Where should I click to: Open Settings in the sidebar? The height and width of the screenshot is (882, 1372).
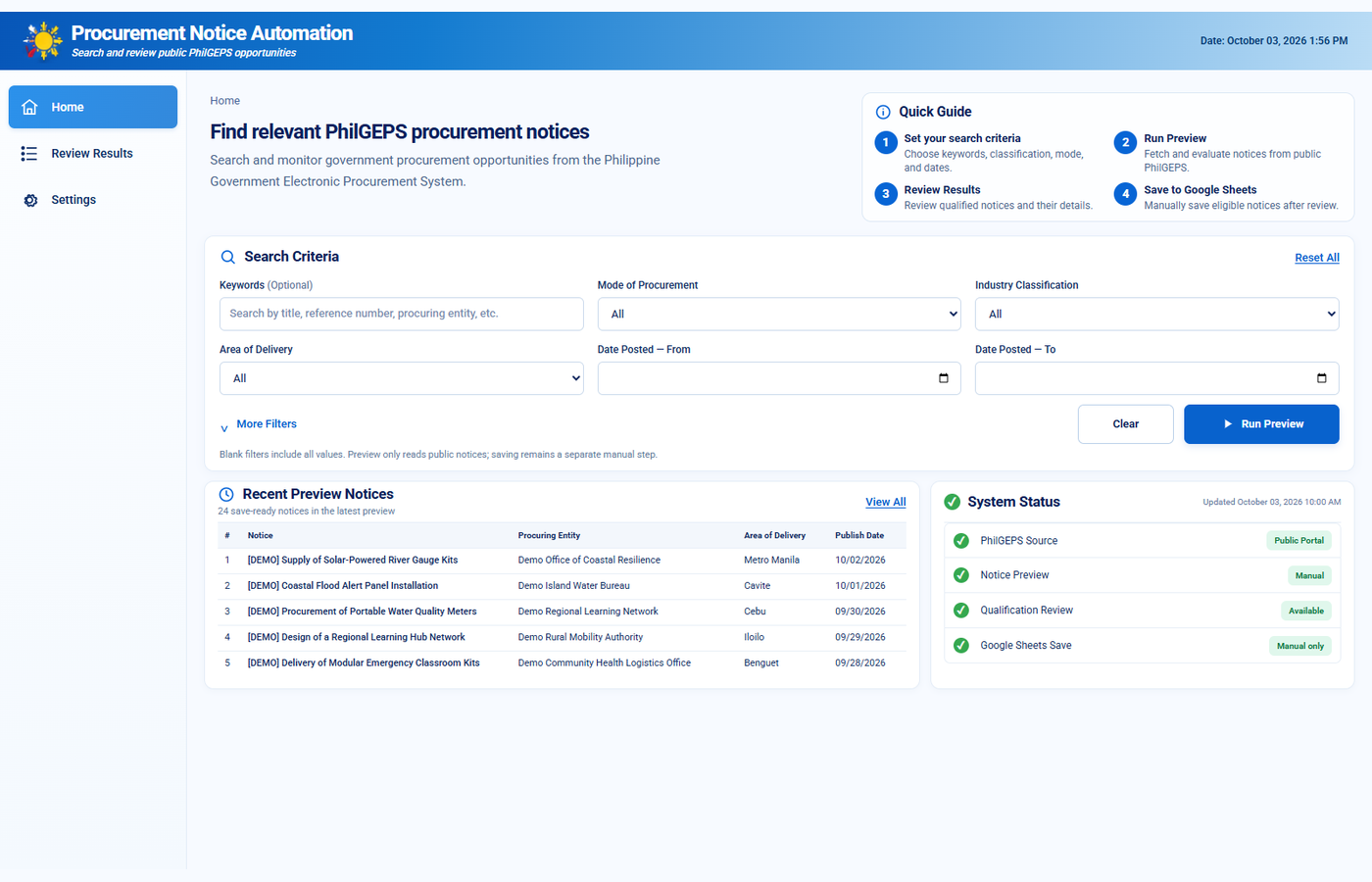[93, 200]
